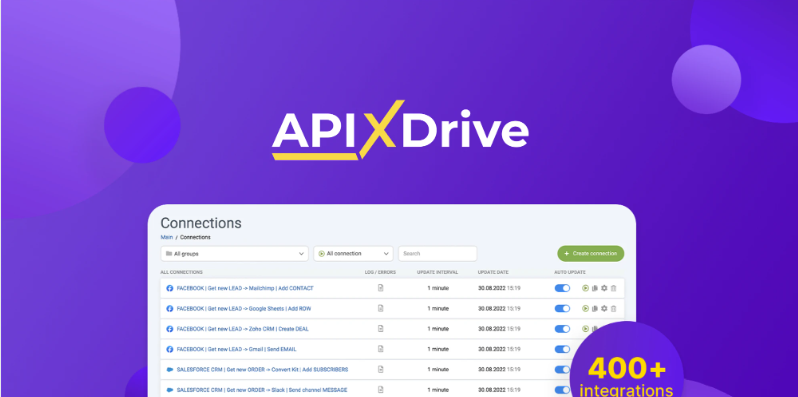The height and width of the screenshot is (397, 798).
Task: Click date 30.08.2022 in Convert Kit SUBSCRIBERS row
Action: click(492, 370)
